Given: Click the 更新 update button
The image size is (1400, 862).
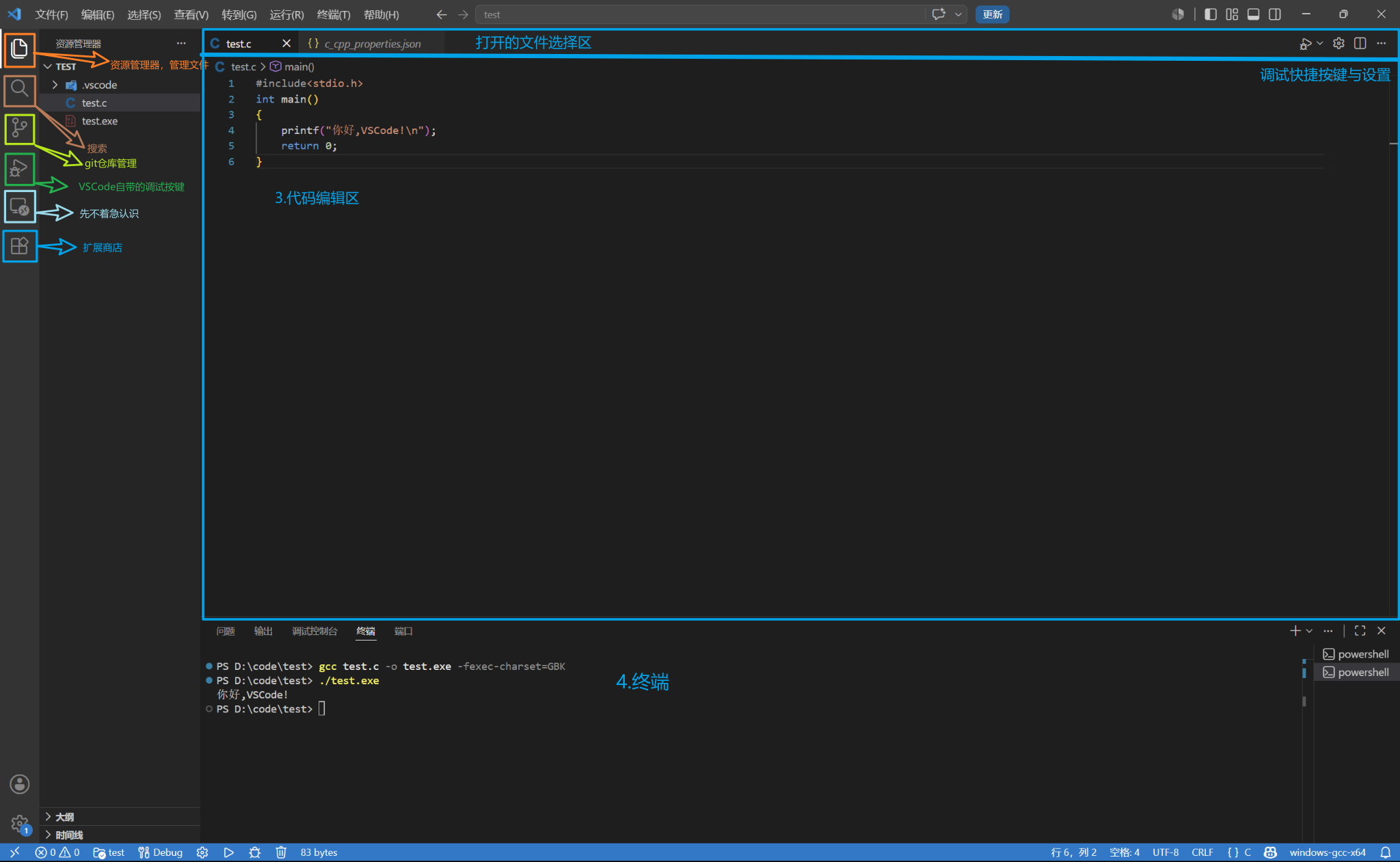Looking at the screenshot, I should tap(992, 14).
